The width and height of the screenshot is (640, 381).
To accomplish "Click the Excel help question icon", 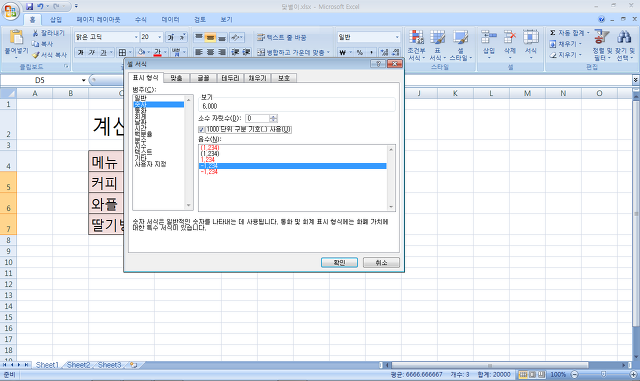I will [x=601, y=19].
